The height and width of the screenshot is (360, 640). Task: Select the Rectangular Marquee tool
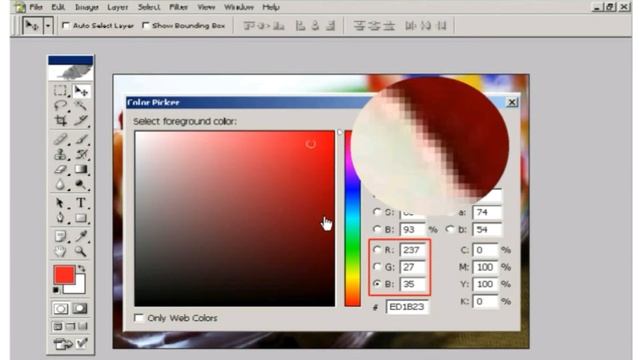[60, 90]
